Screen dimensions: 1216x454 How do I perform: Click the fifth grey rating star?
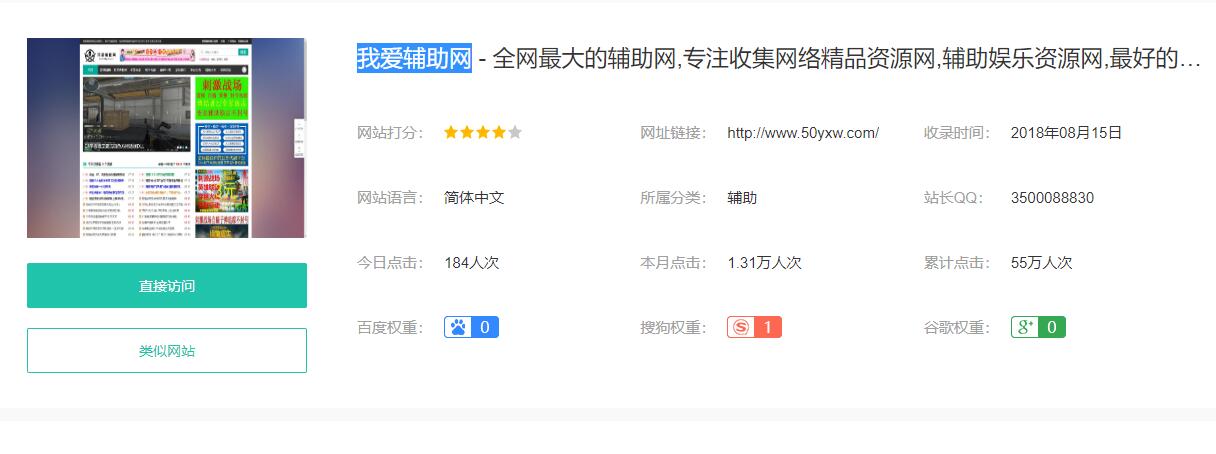[x=515, y=132]
